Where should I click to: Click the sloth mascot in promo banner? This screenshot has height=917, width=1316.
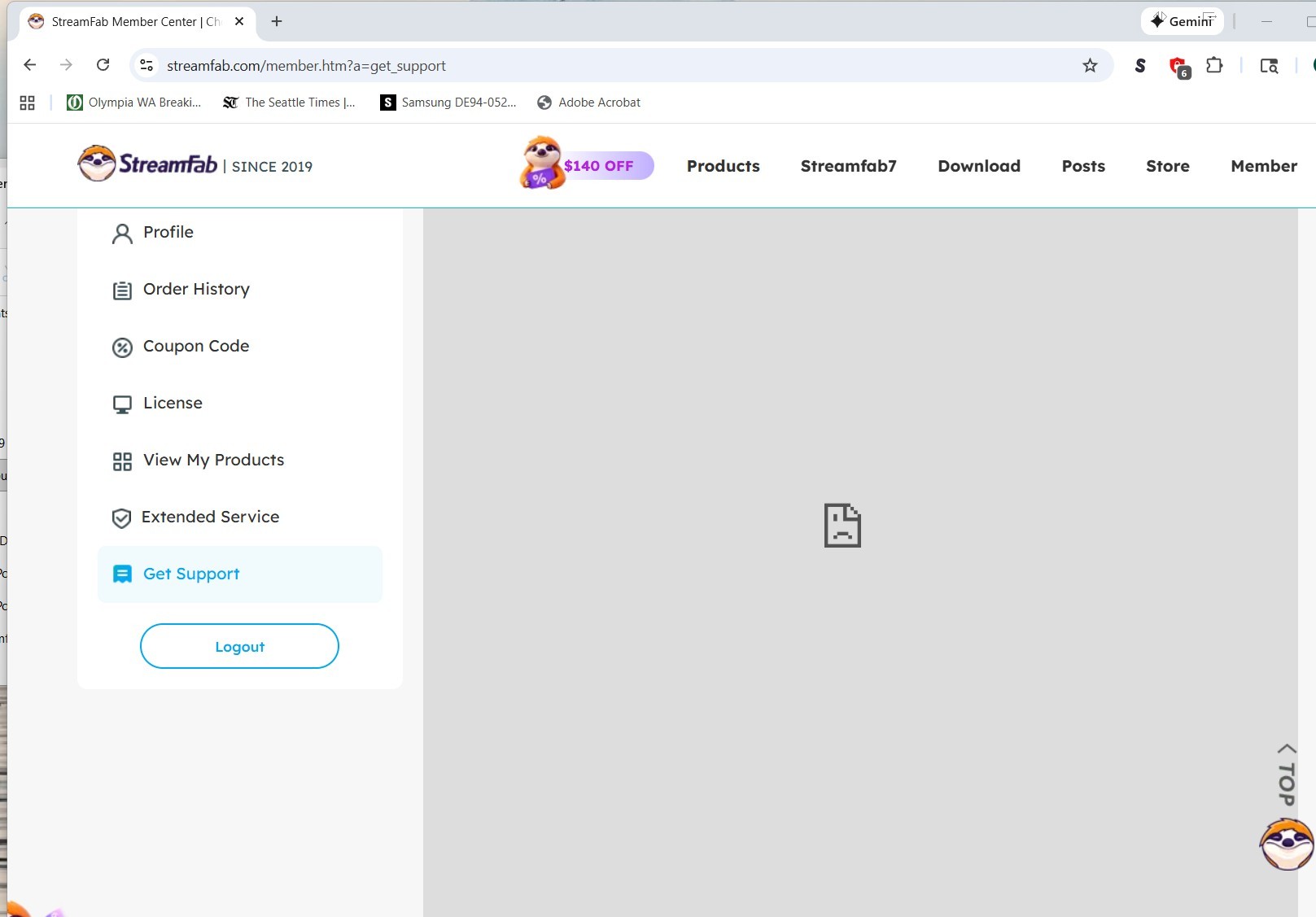pyautogui.click(x=542, y=163)
